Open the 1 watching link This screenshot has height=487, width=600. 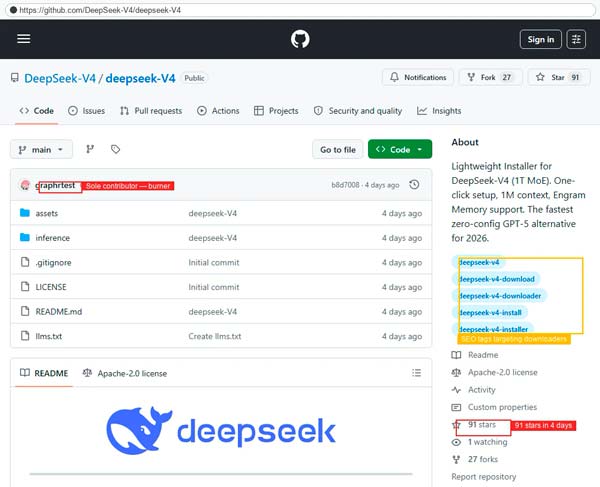[488, 442]
